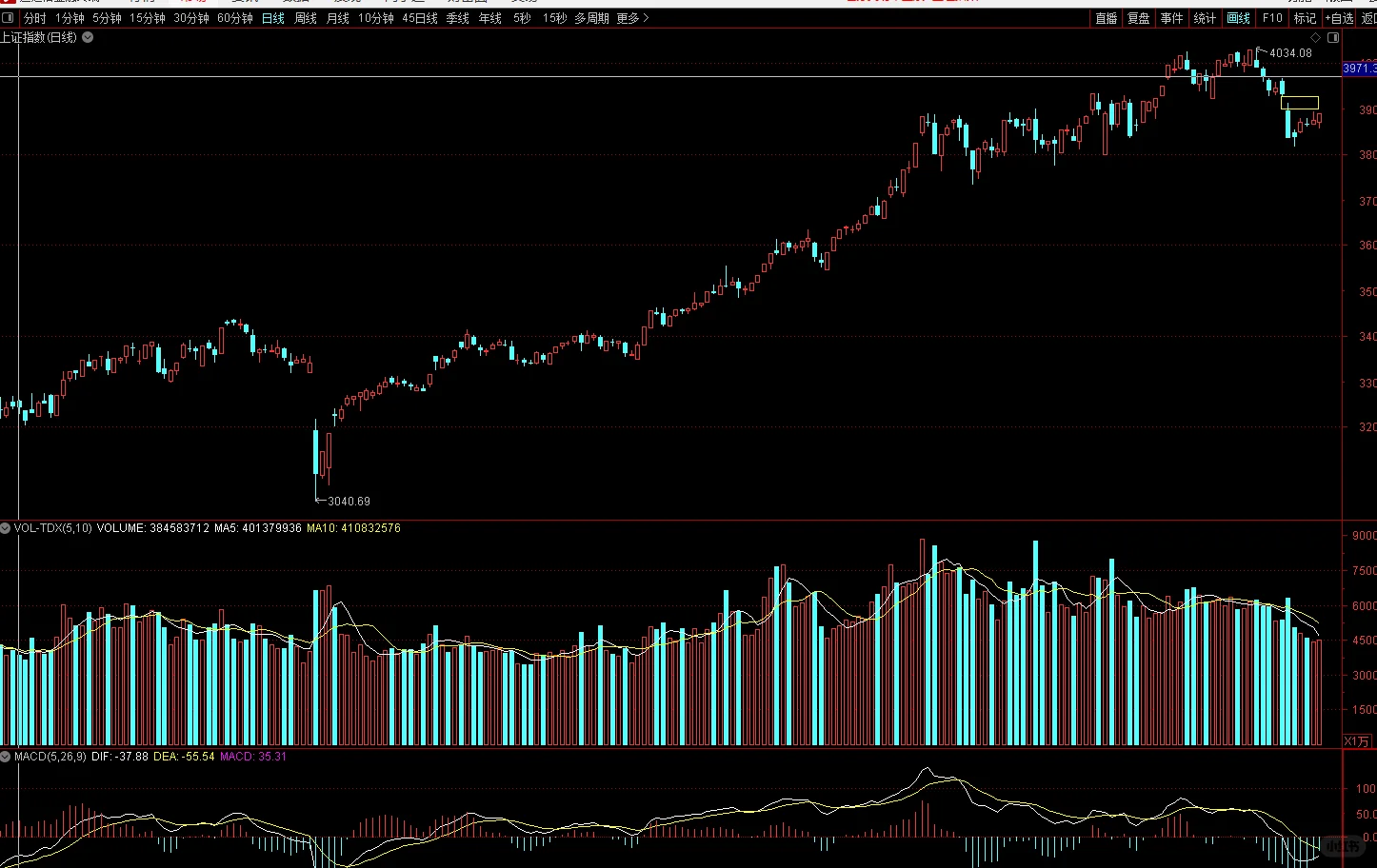Click the 3040.69 low price label
Viewport: 1377px width, 868px height.
click(x=349, y=501)
